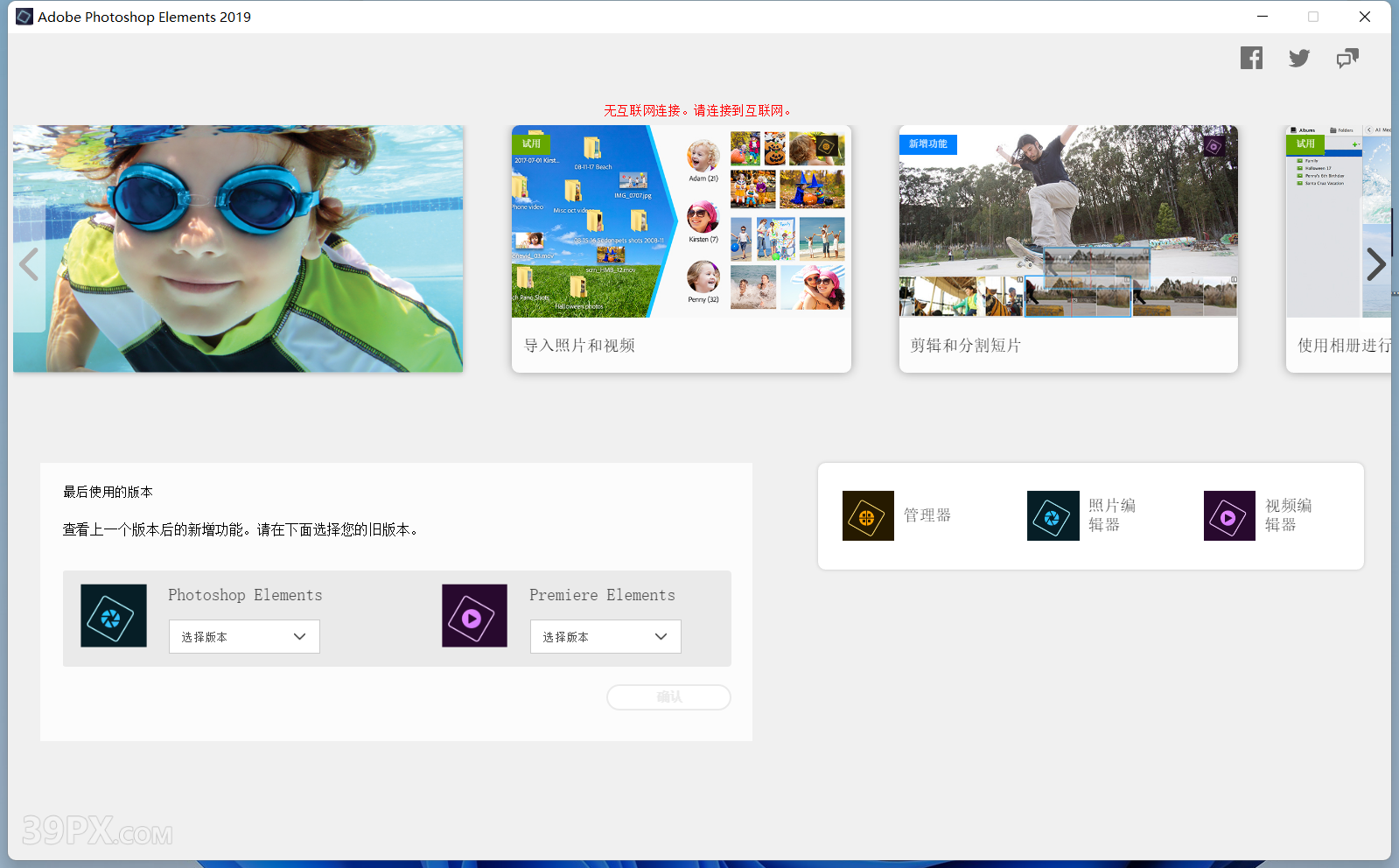Click the 导入照片和视频 caption
The image size is (1399, 868).
tap(579, 346)
